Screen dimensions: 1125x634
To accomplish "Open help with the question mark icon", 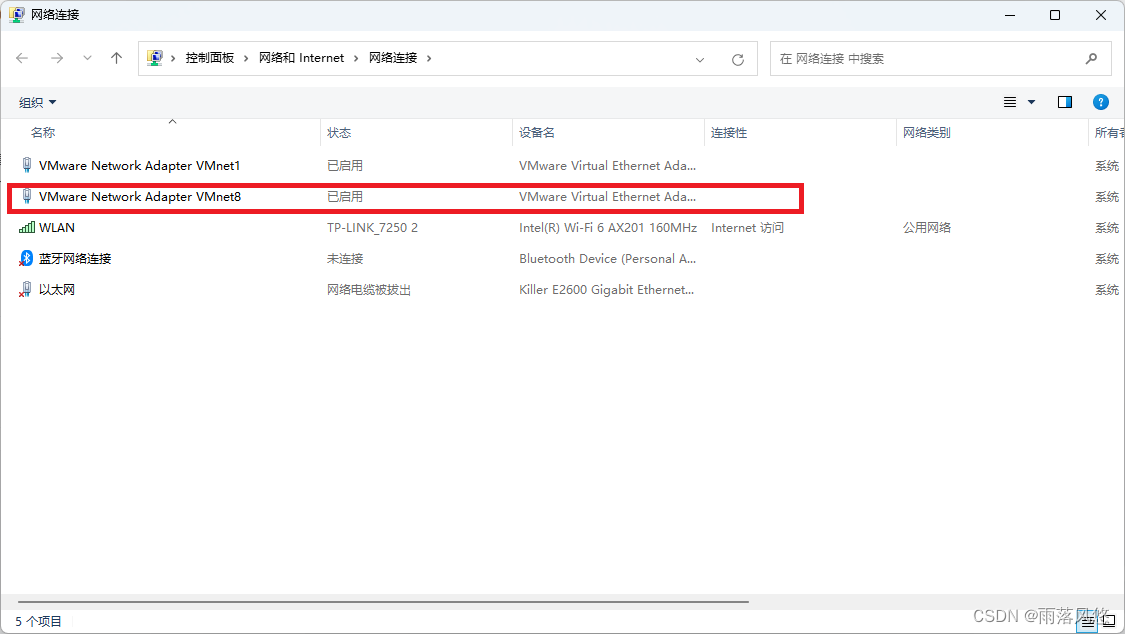I will pyautogui.click(x=1101, y=102).
